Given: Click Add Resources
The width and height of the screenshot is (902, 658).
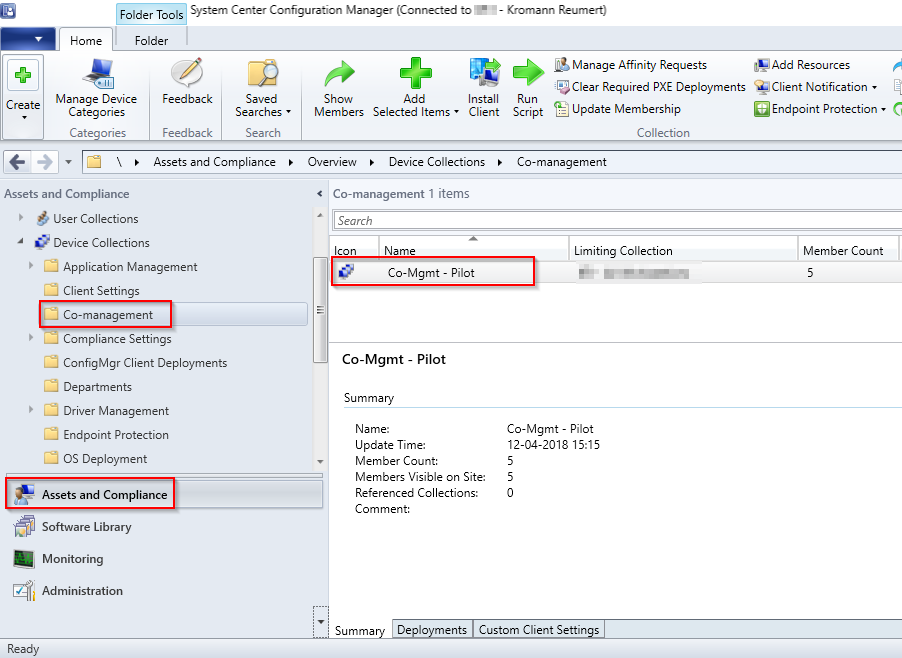Looking at the screenshot, I should coord(802,65).
